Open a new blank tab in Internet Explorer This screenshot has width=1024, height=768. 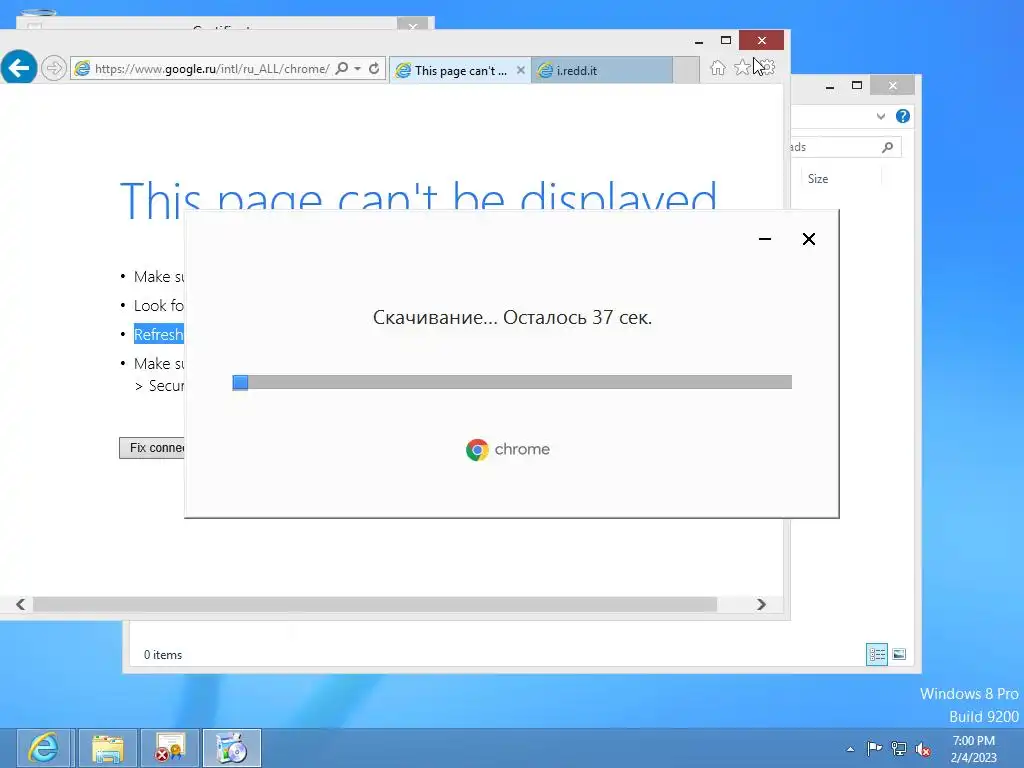click(686, 70)
